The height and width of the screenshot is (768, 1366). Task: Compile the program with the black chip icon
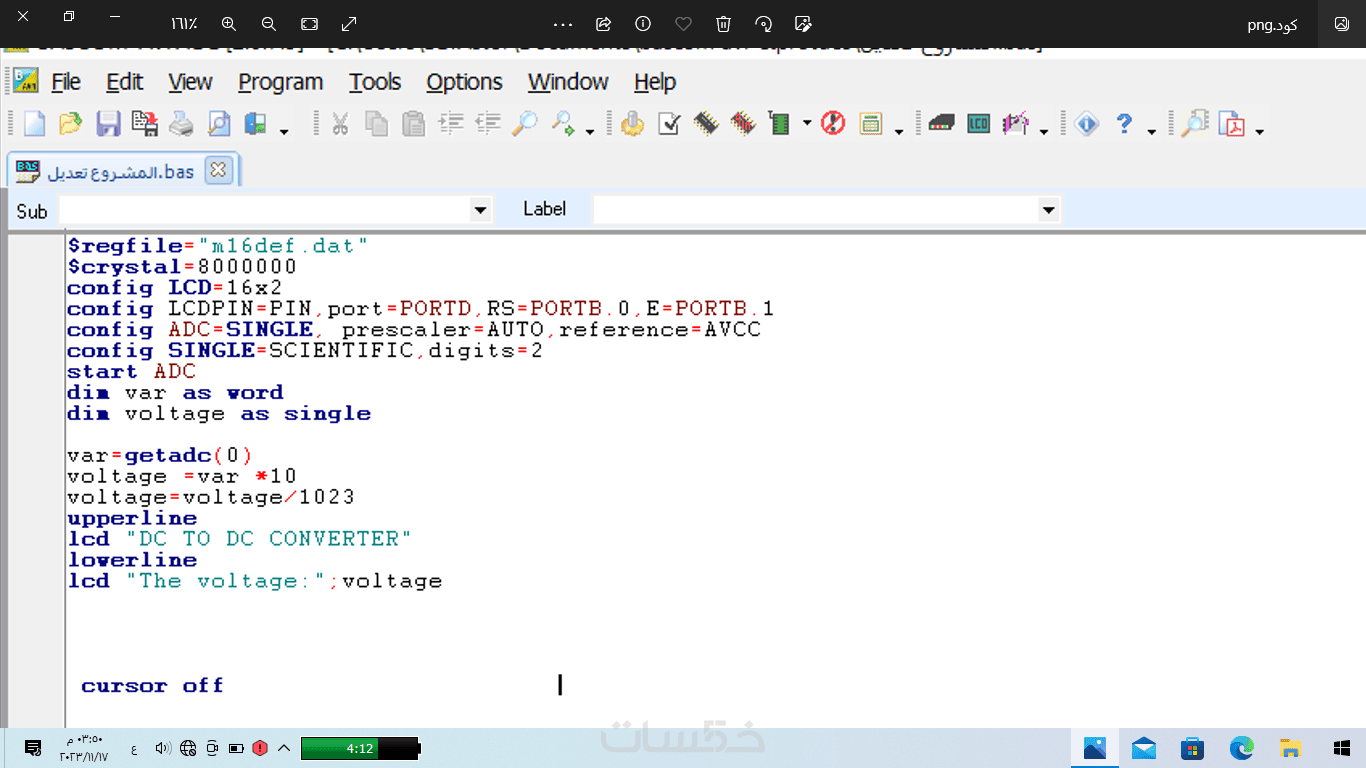coord(706,124)
